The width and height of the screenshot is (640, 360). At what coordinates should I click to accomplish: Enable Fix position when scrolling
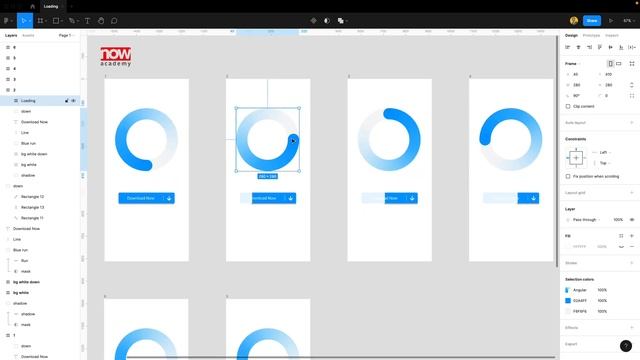[x=568, y=176]
